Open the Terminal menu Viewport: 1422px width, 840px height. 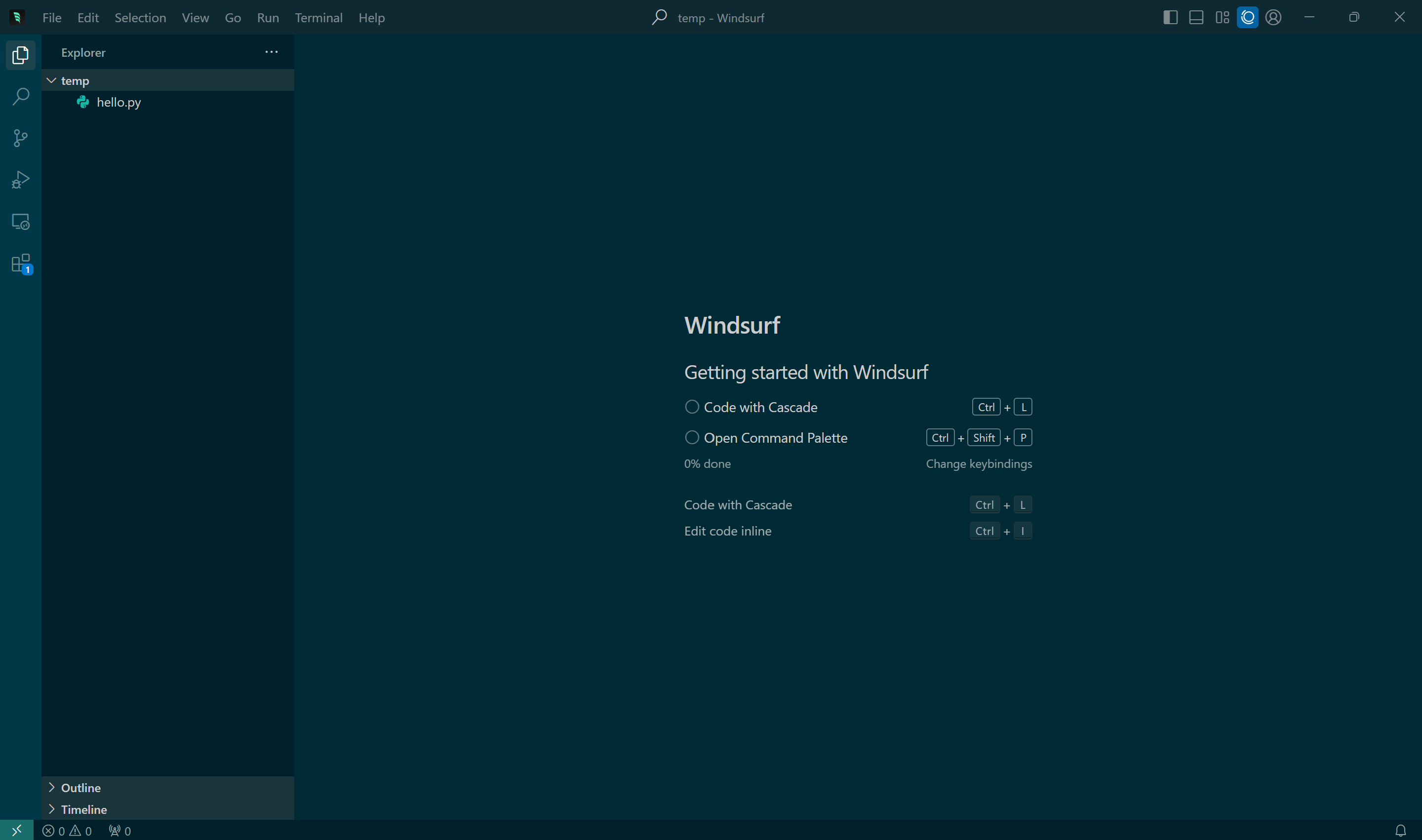pyautogui.click(x=319, y=18)
